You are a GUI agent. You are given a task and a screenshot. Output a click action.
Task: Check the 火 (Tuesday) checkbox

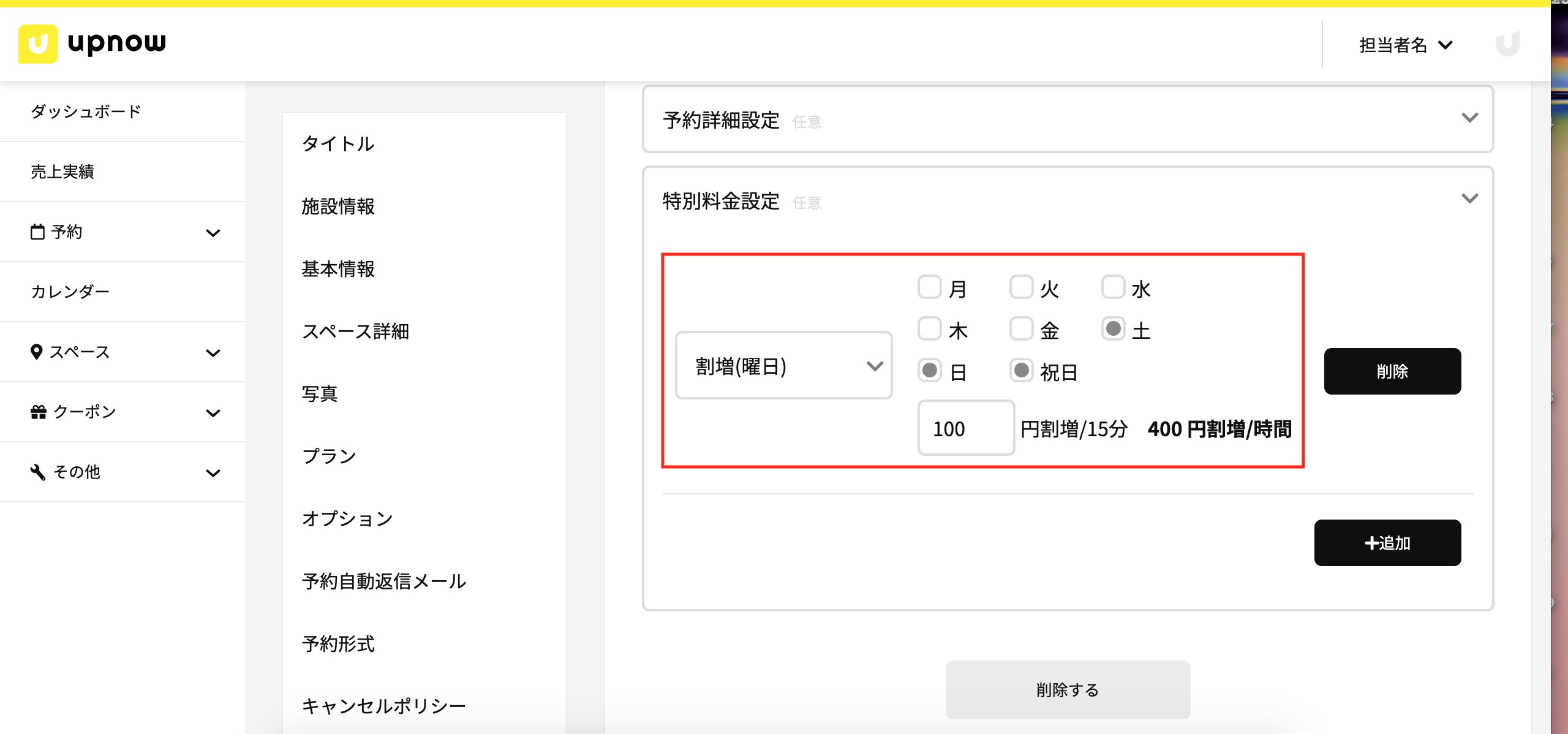(1022, 287)
